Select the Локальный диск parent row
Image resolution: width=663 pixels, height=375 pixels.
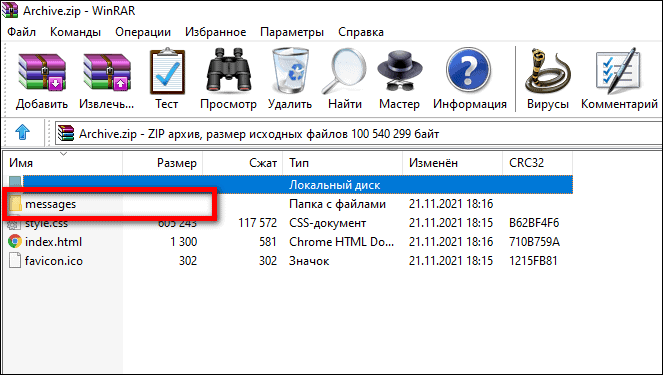pyautogui.click(x=298, y=185)
